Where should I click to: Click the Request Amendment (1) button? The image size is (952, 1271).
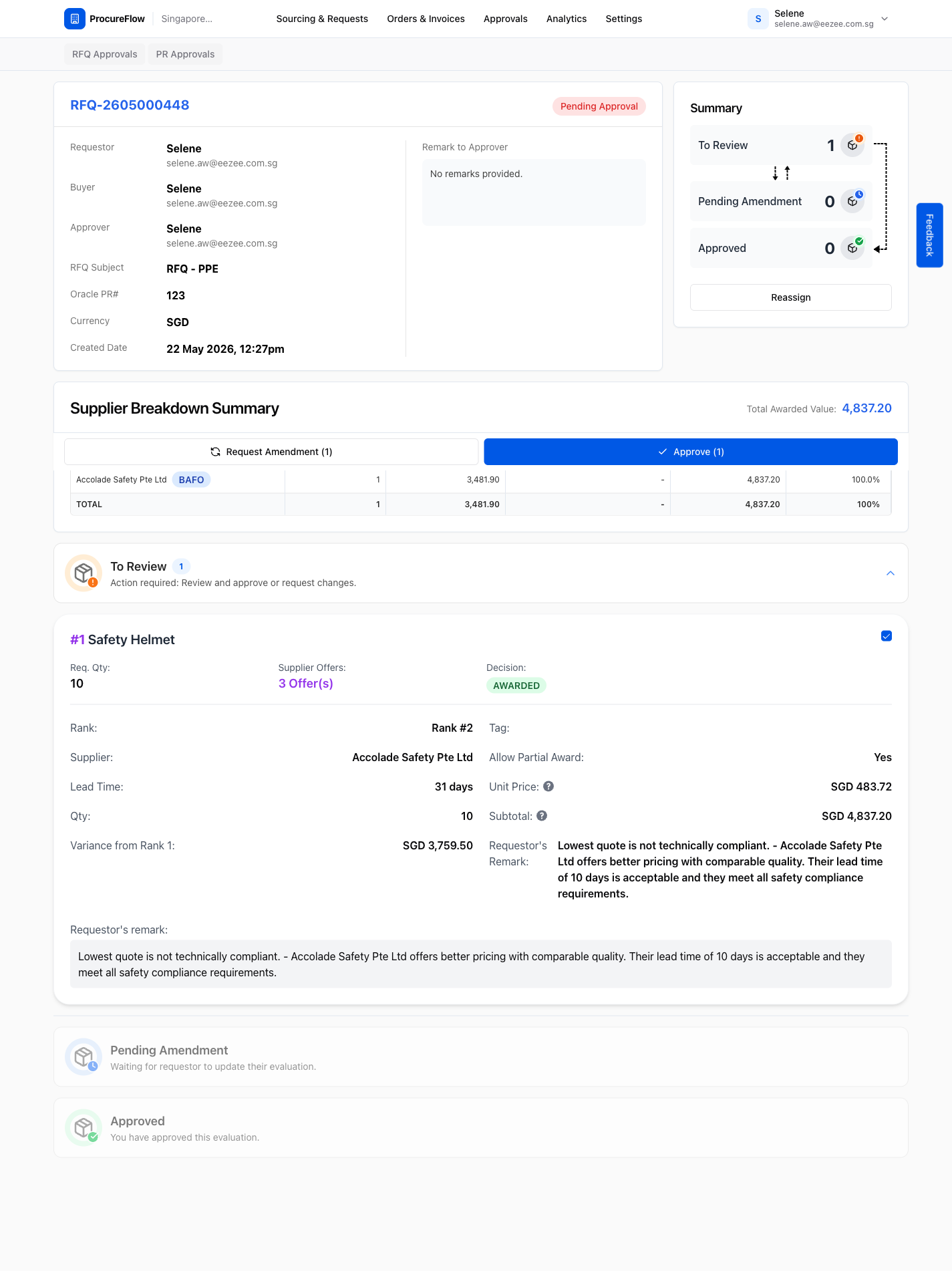point(271,452)
